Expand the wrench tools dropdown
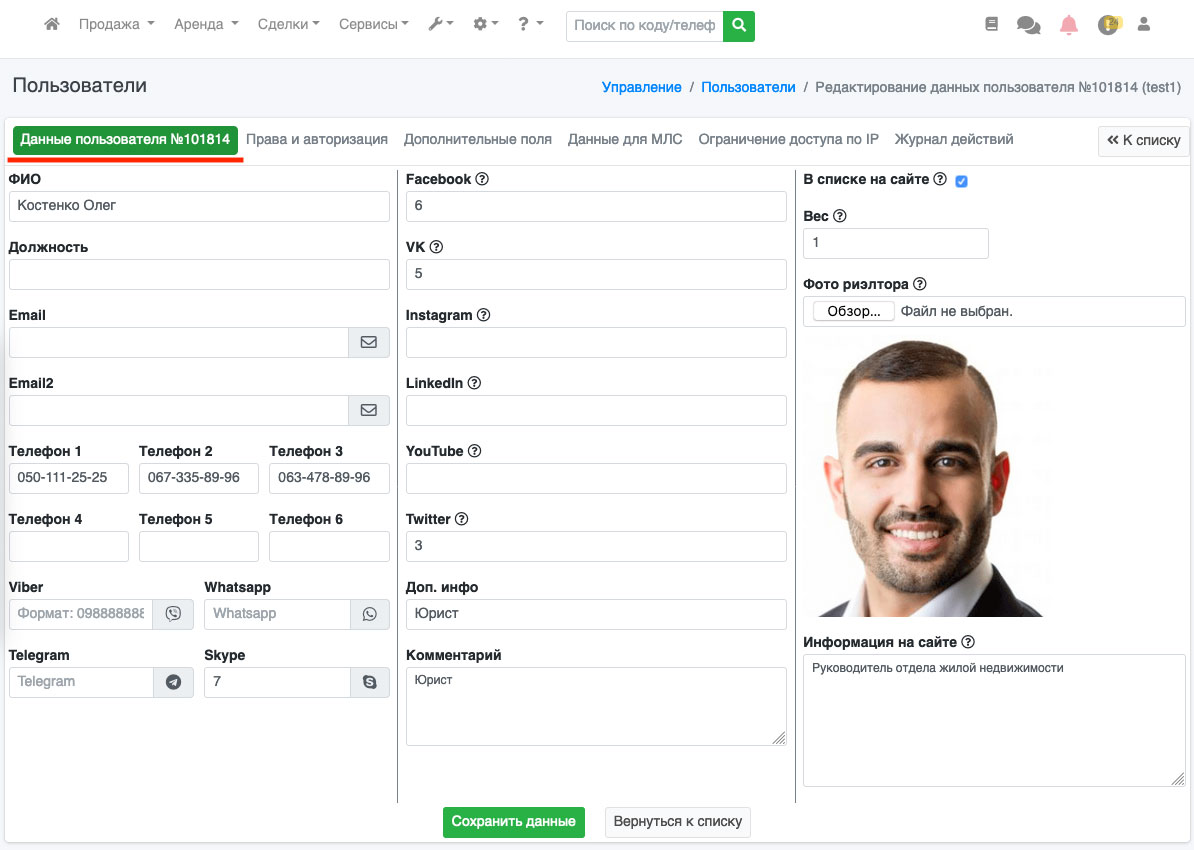 pos(440,25)
